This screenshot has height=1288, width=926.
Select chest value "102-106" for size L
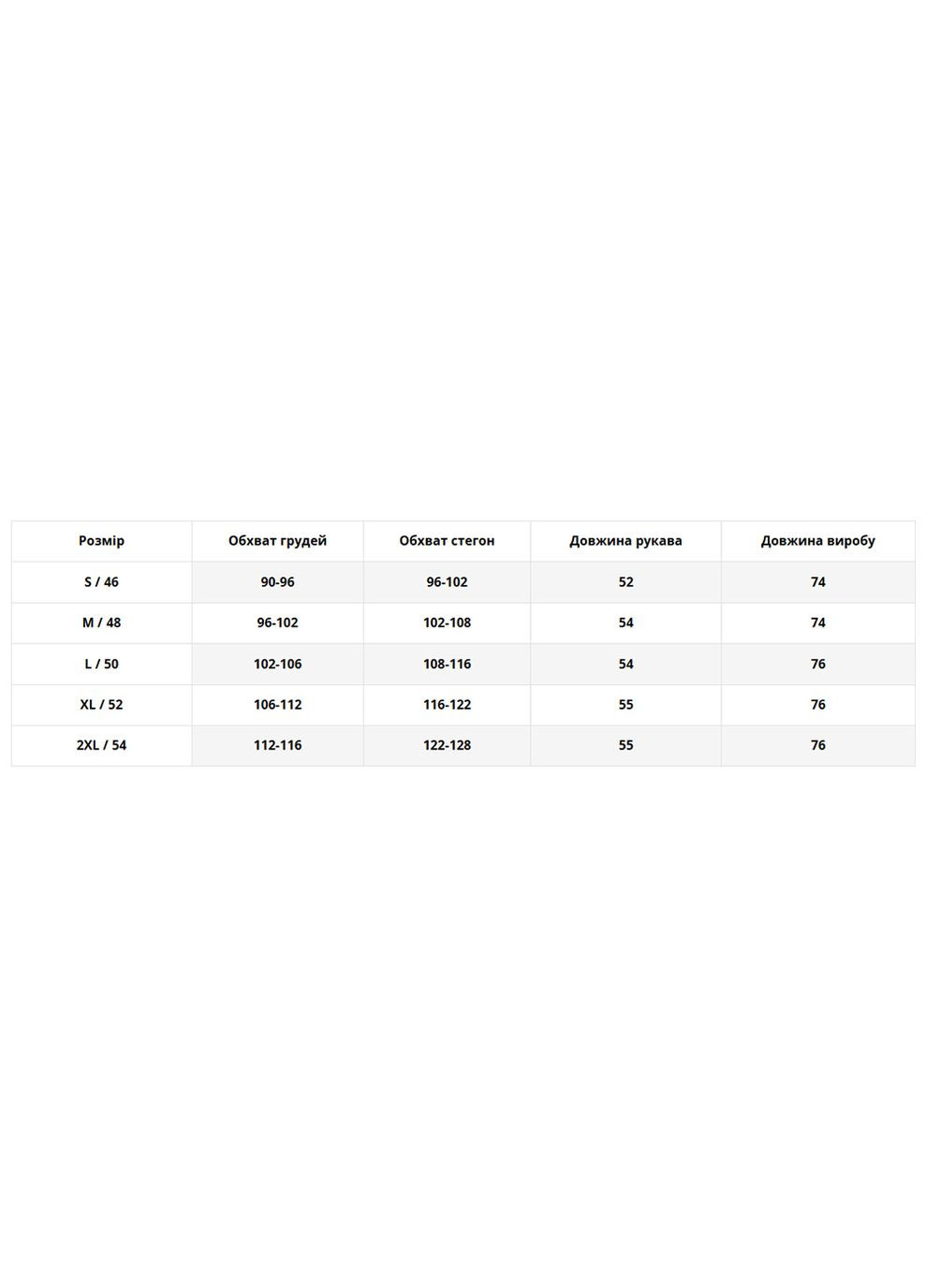277,664
